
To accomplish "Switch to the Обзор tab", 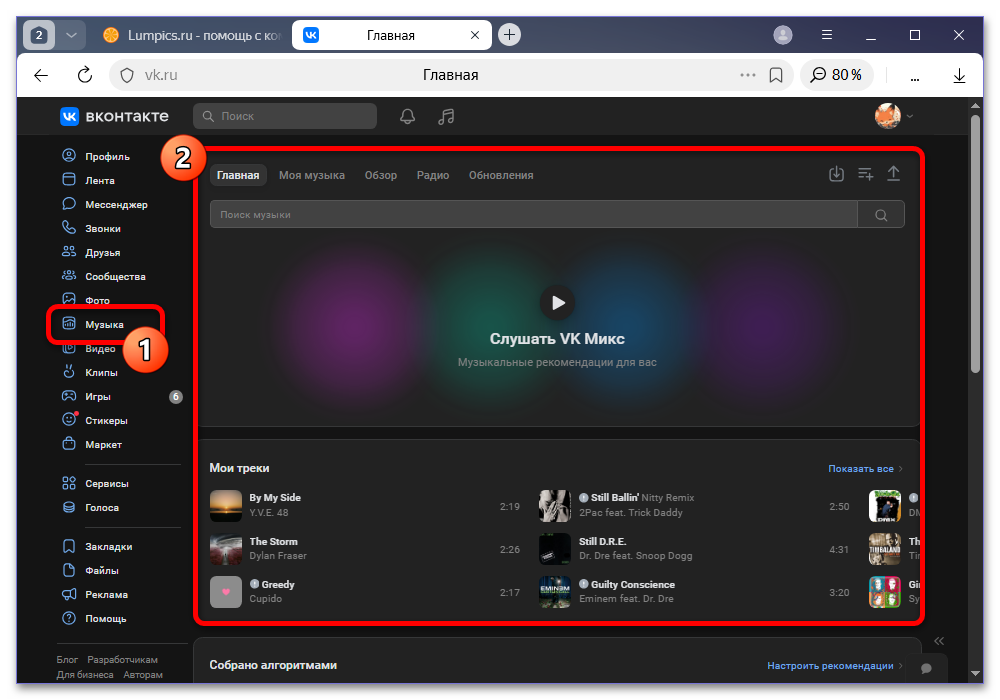I will tap(381, 175).
